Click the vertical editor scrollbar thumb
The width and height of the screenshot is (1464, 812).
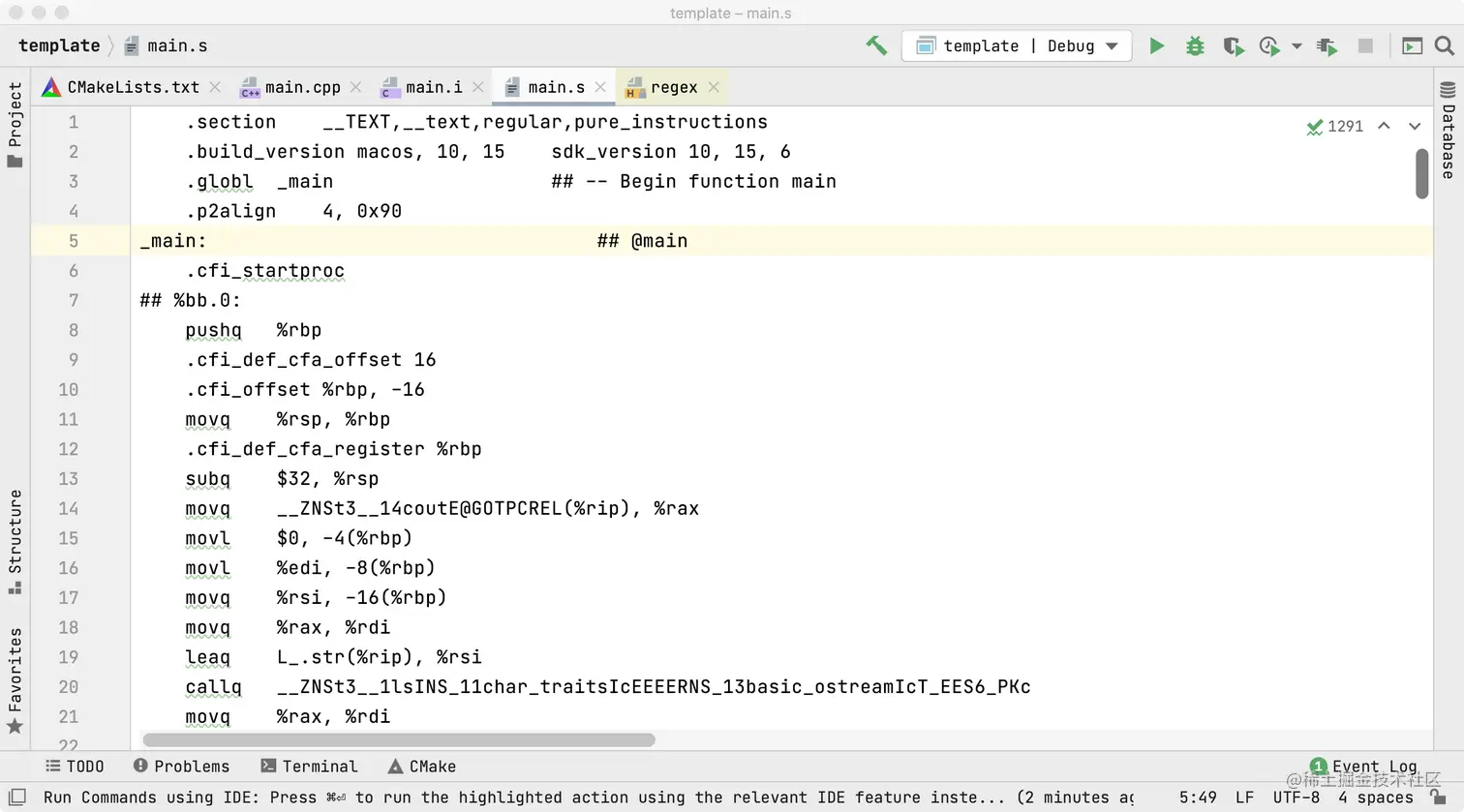tap(1421, 174)
